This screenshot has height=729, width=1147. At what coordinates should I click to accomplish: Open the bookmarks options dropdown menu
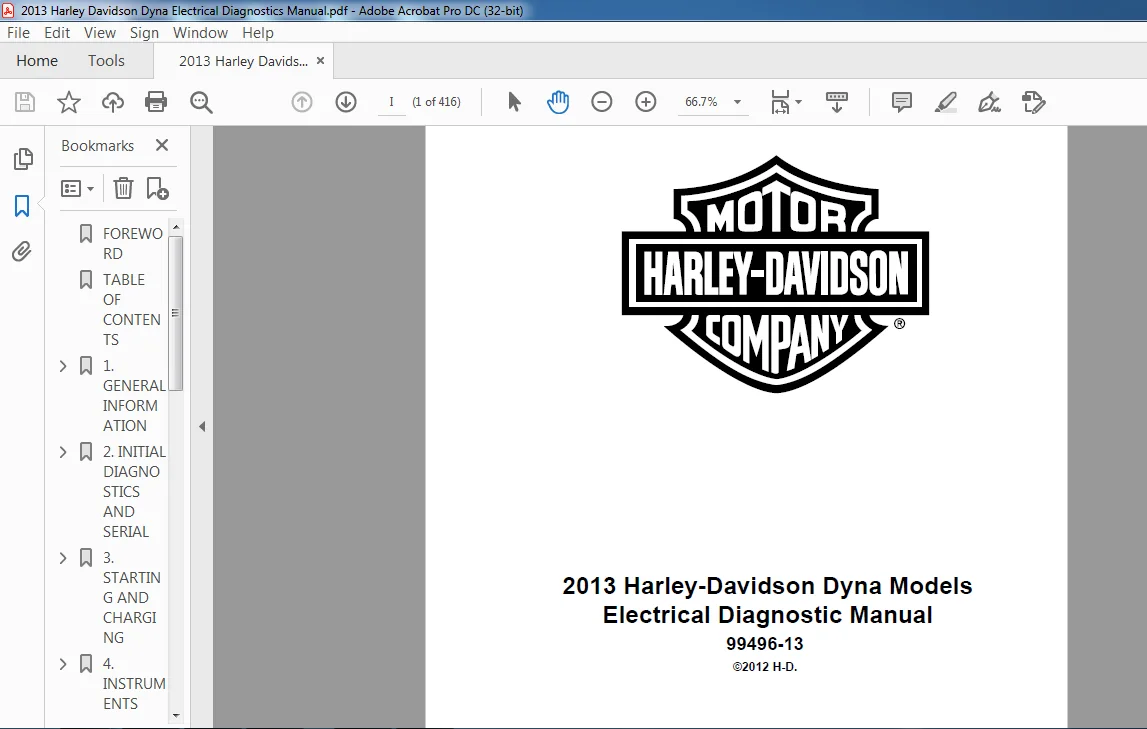point(78,189)
